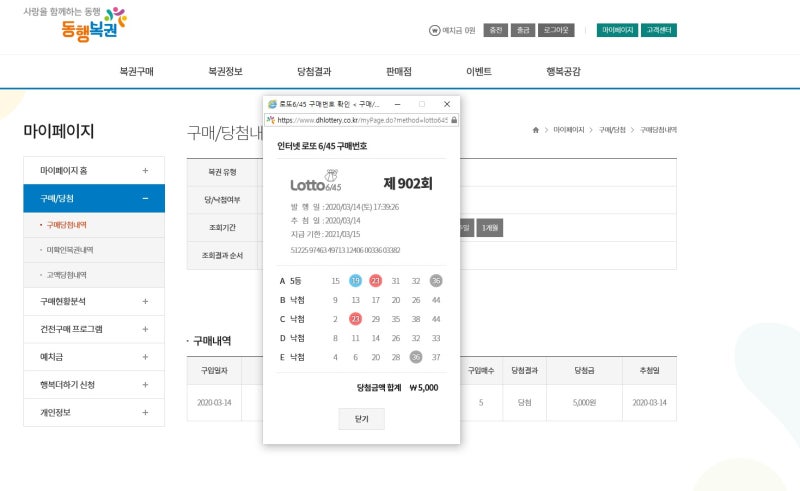The height and width of the screenshot is (491, 800).
Task: Expand 개인정보 menu
Action: [x=145, y=412]
